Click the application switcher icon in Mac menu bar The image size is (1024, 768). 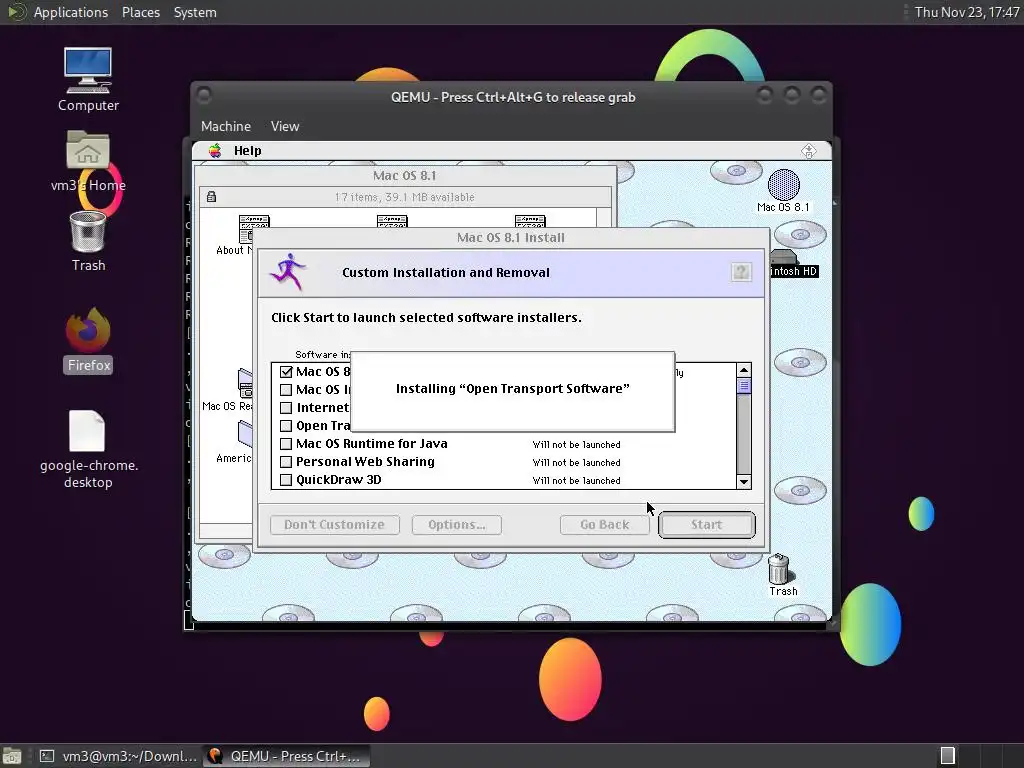point(808,152)
